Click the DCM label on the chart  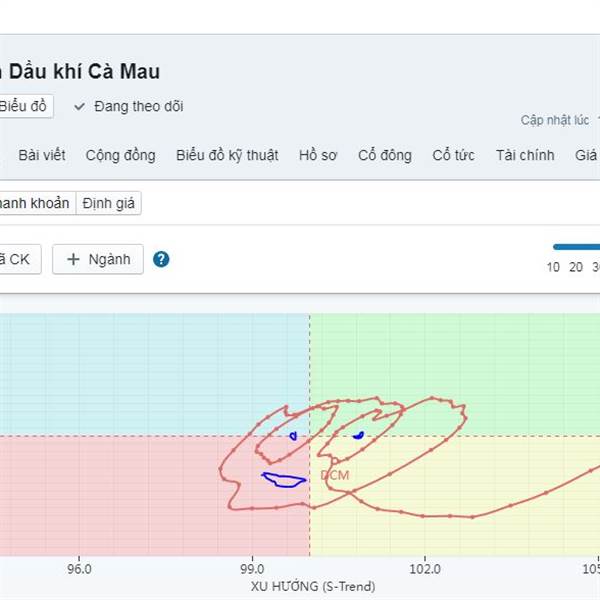pos(335,475)
